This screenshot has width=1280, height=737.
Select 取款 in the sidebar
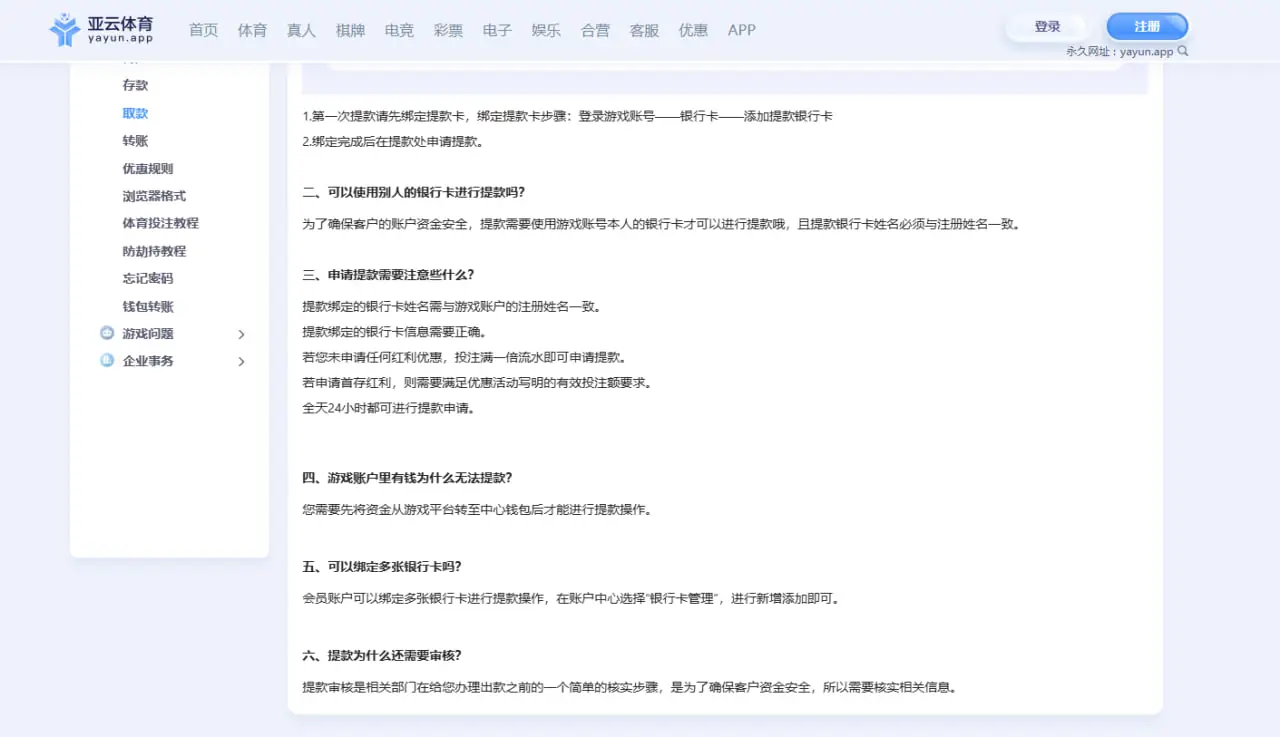[136, 114]
